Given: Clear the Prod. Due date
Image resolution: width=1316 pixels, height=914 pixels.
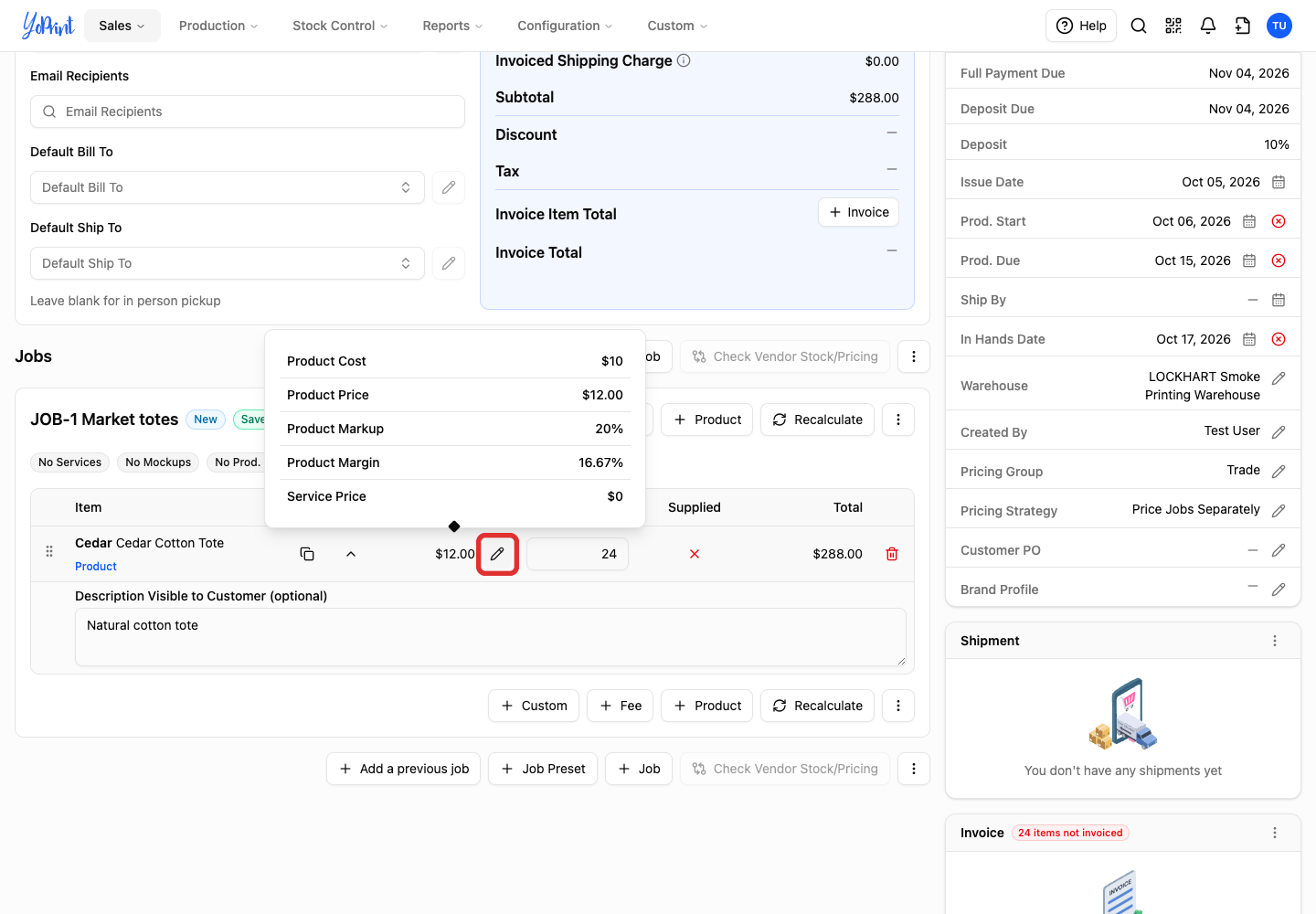Looking at the screenshot, I should (1279, 260).
